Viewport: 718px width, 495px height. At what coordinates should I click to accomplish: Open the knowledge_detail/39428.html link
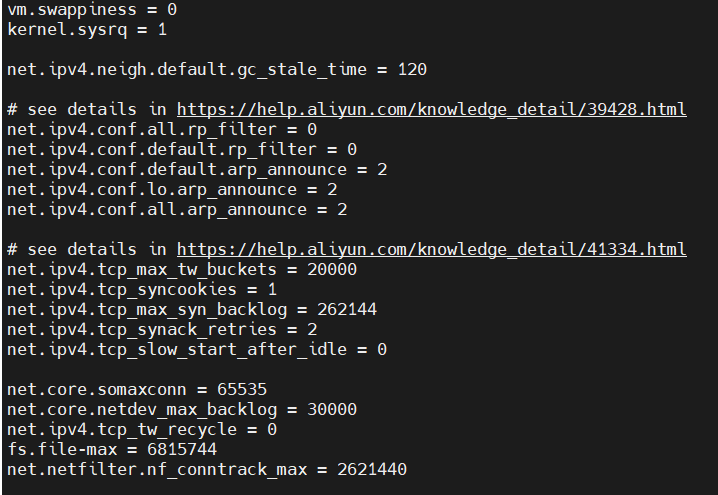(x=431, y=109)
